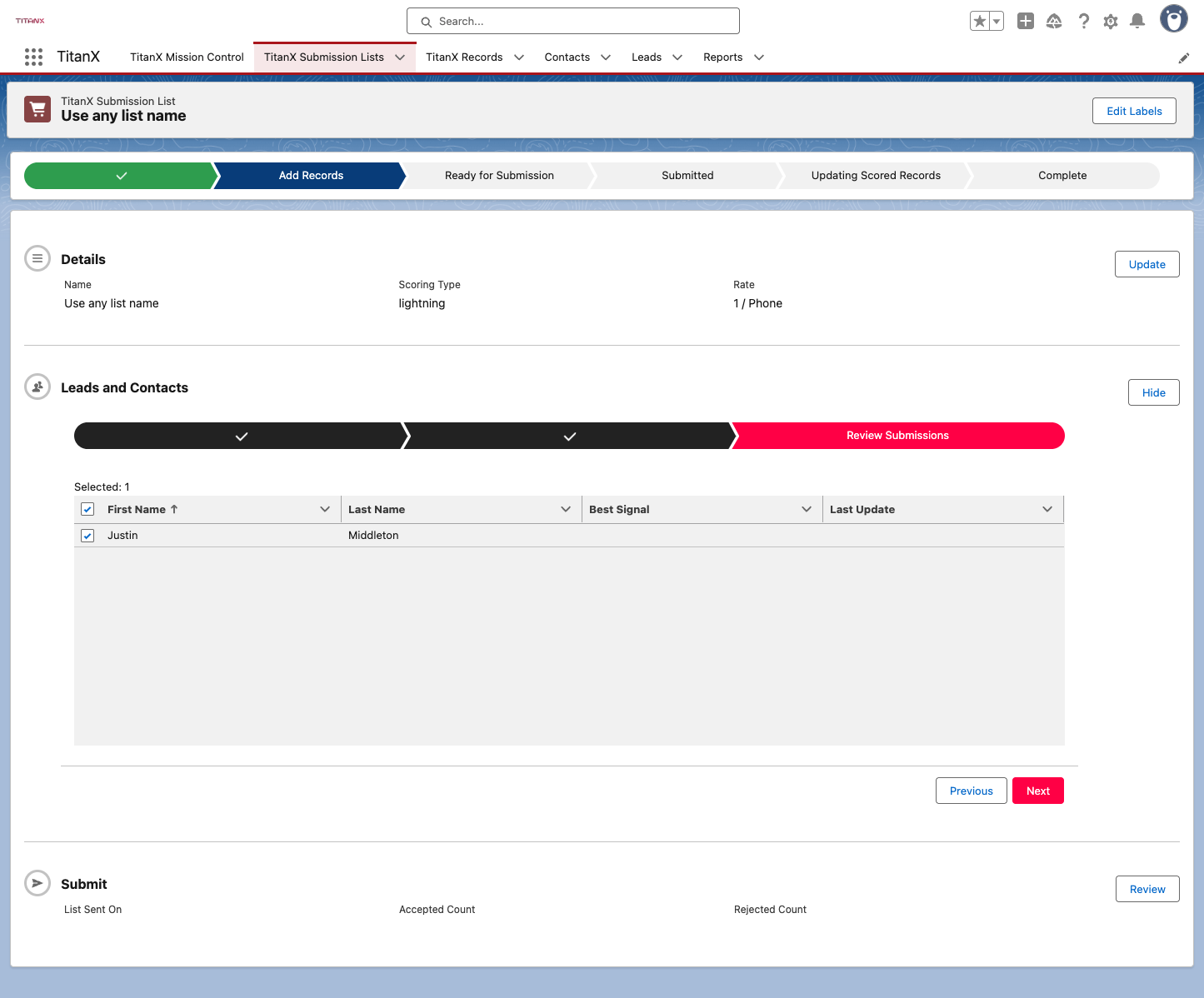Viewport: 1204px width, 998px height.
Task: Expand the Leads tab chevron
Action: pos(677,57)
